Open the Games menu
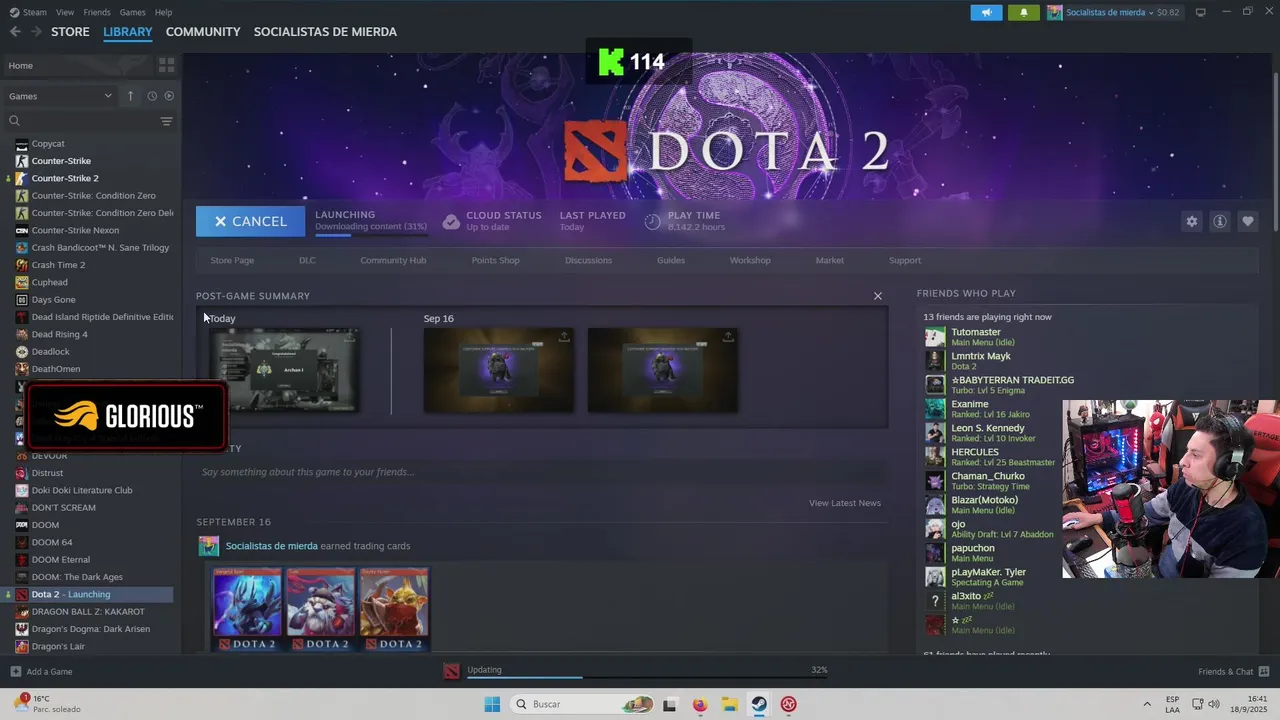 (132, 12)
